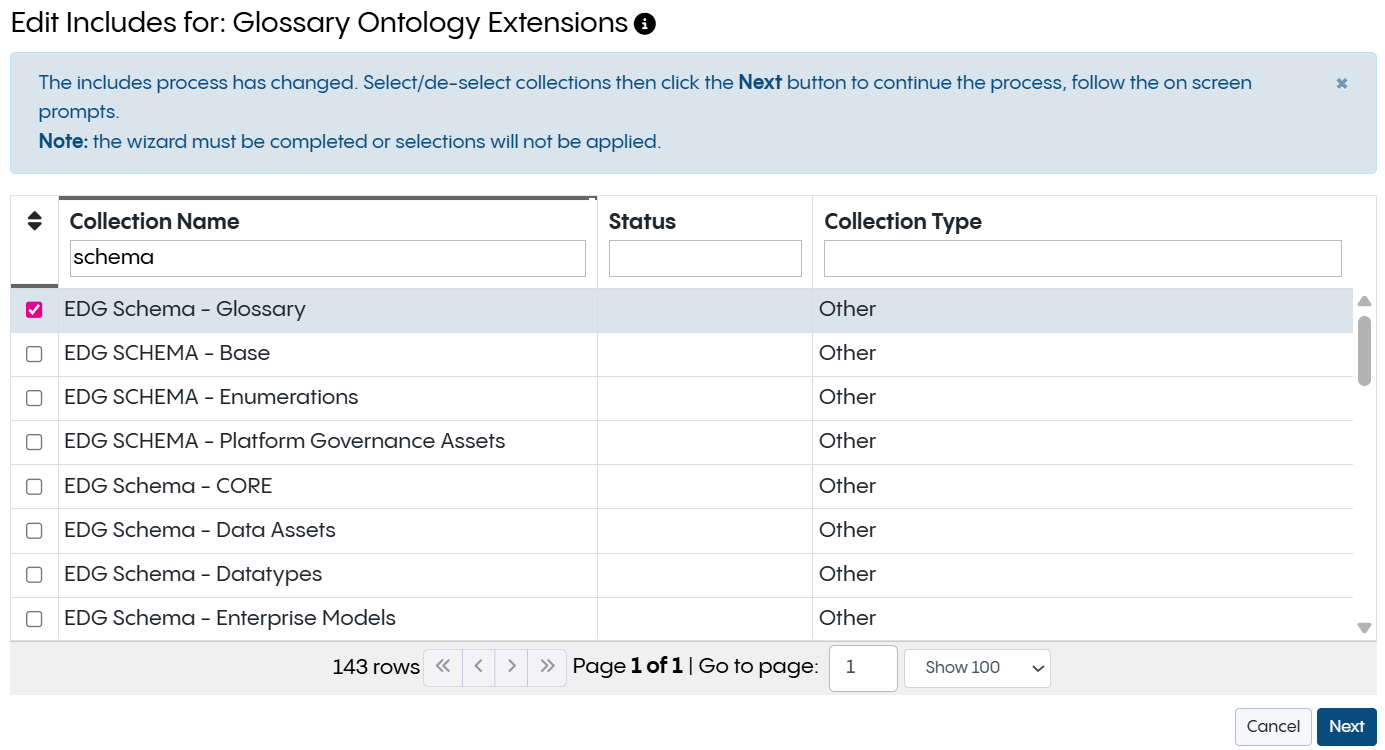Go to next page with right chevron

pyautogui.click(x=511, y=667)
